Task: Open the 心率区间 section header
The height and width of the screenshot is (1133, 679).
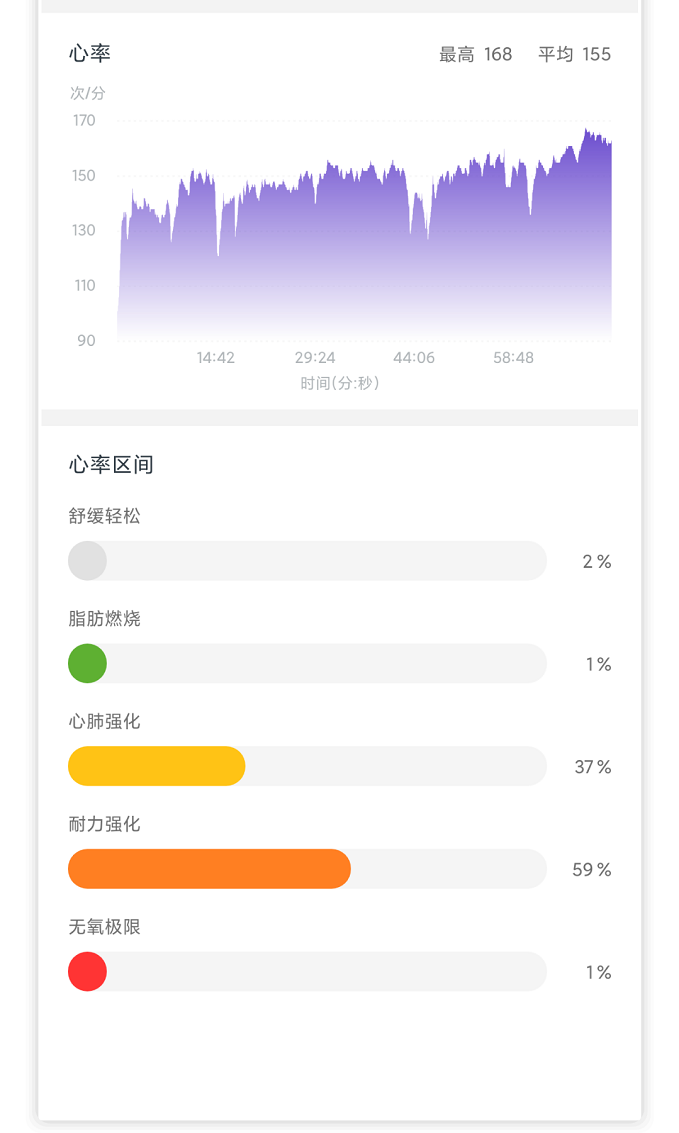Action: click(106, 464)
